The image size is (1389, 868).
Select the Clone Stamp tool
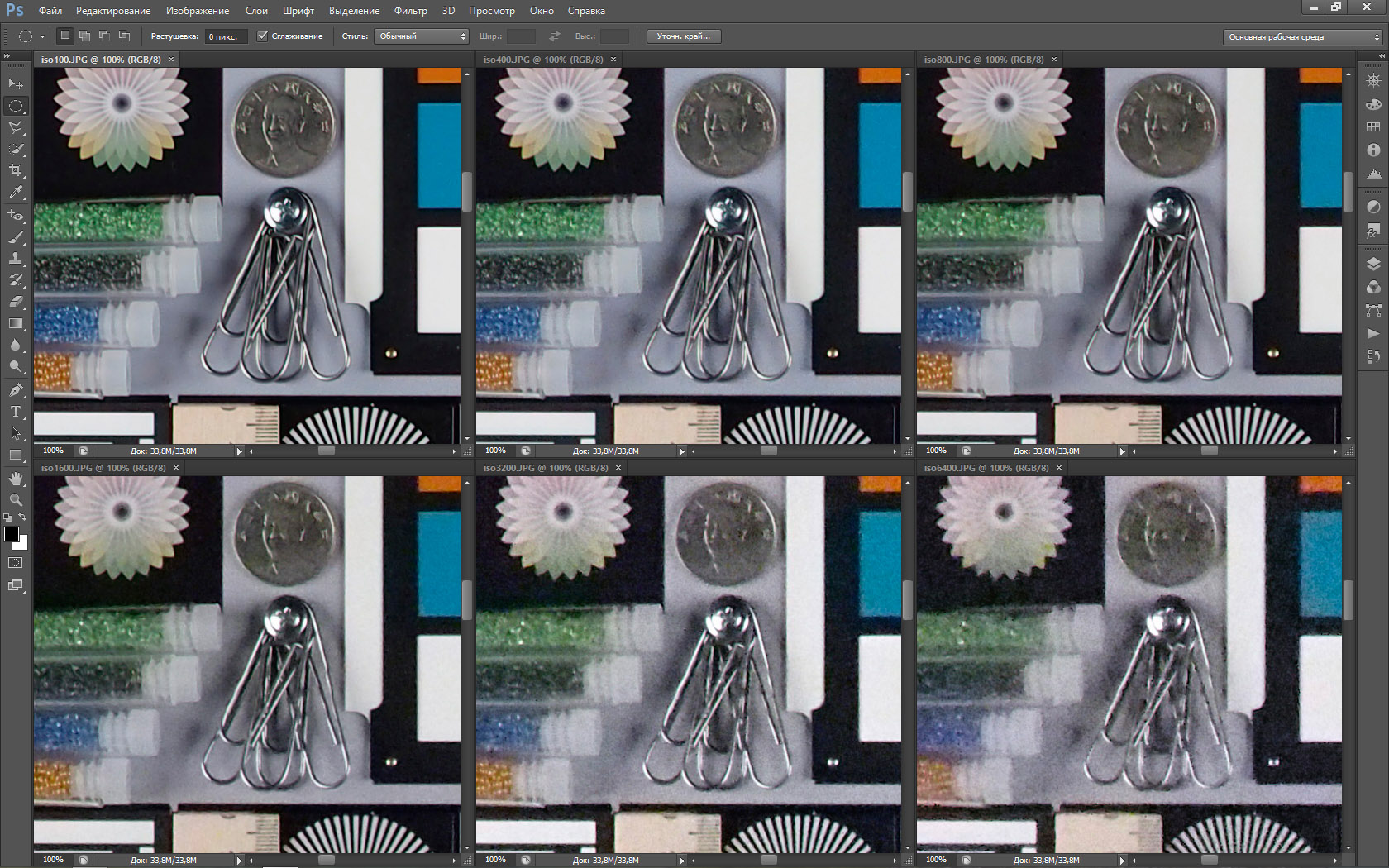click(16, 259)
